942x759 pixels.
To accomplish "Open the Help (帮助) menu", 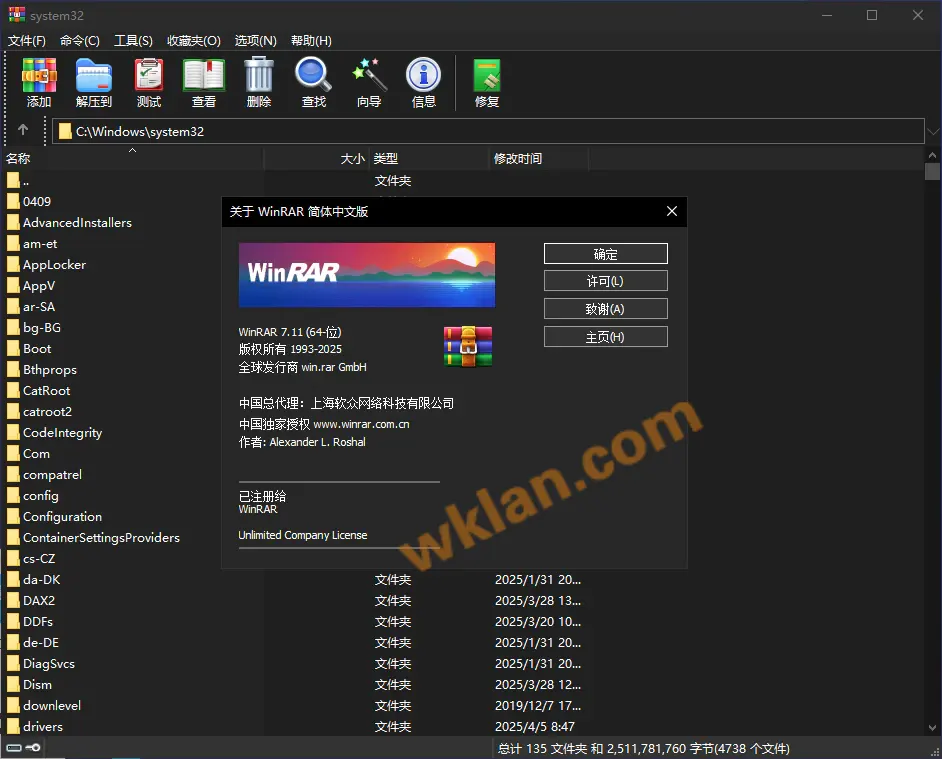I will point(311,40).
